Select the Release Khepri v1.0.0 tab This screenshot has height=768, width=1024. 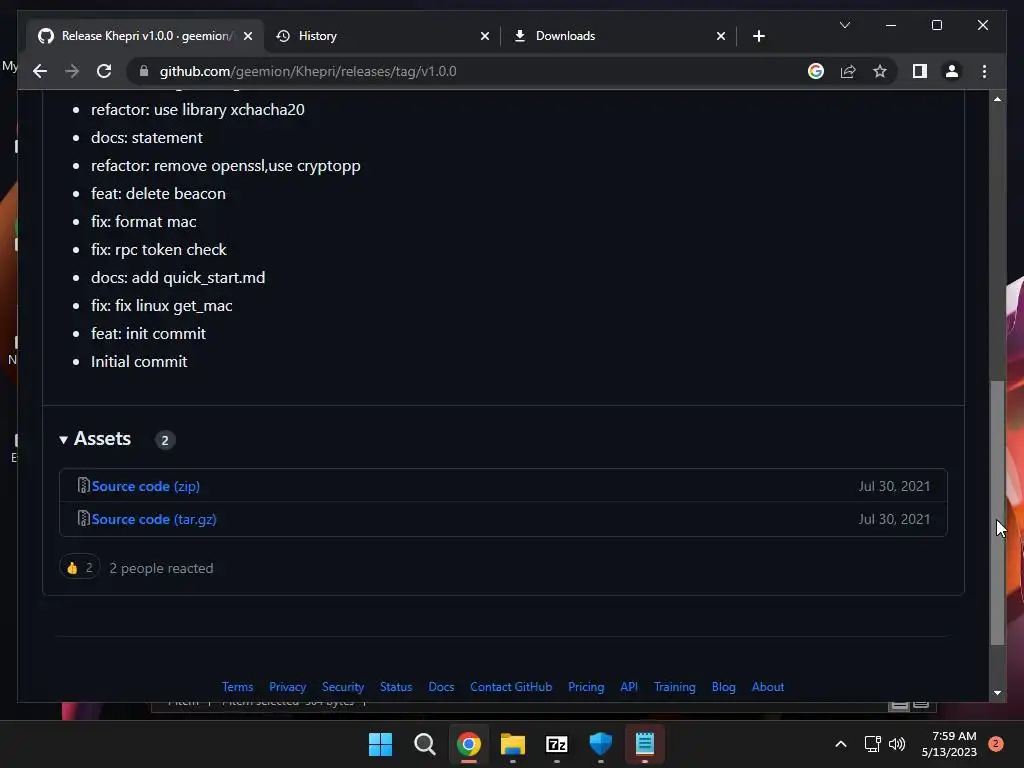[145, 36]
